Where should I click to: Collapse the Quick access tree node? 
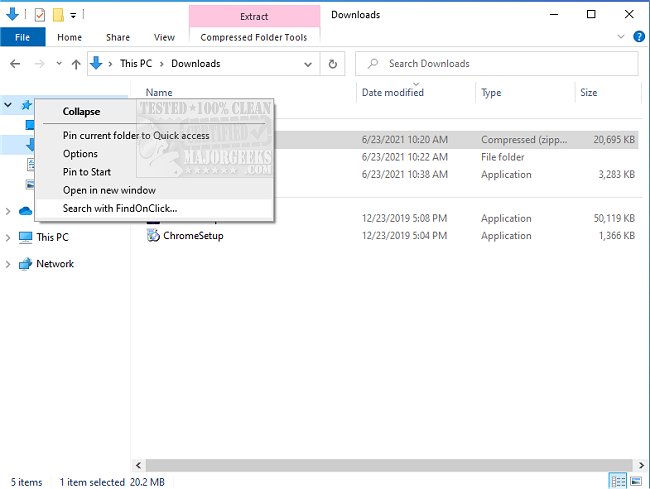(8, 105)
